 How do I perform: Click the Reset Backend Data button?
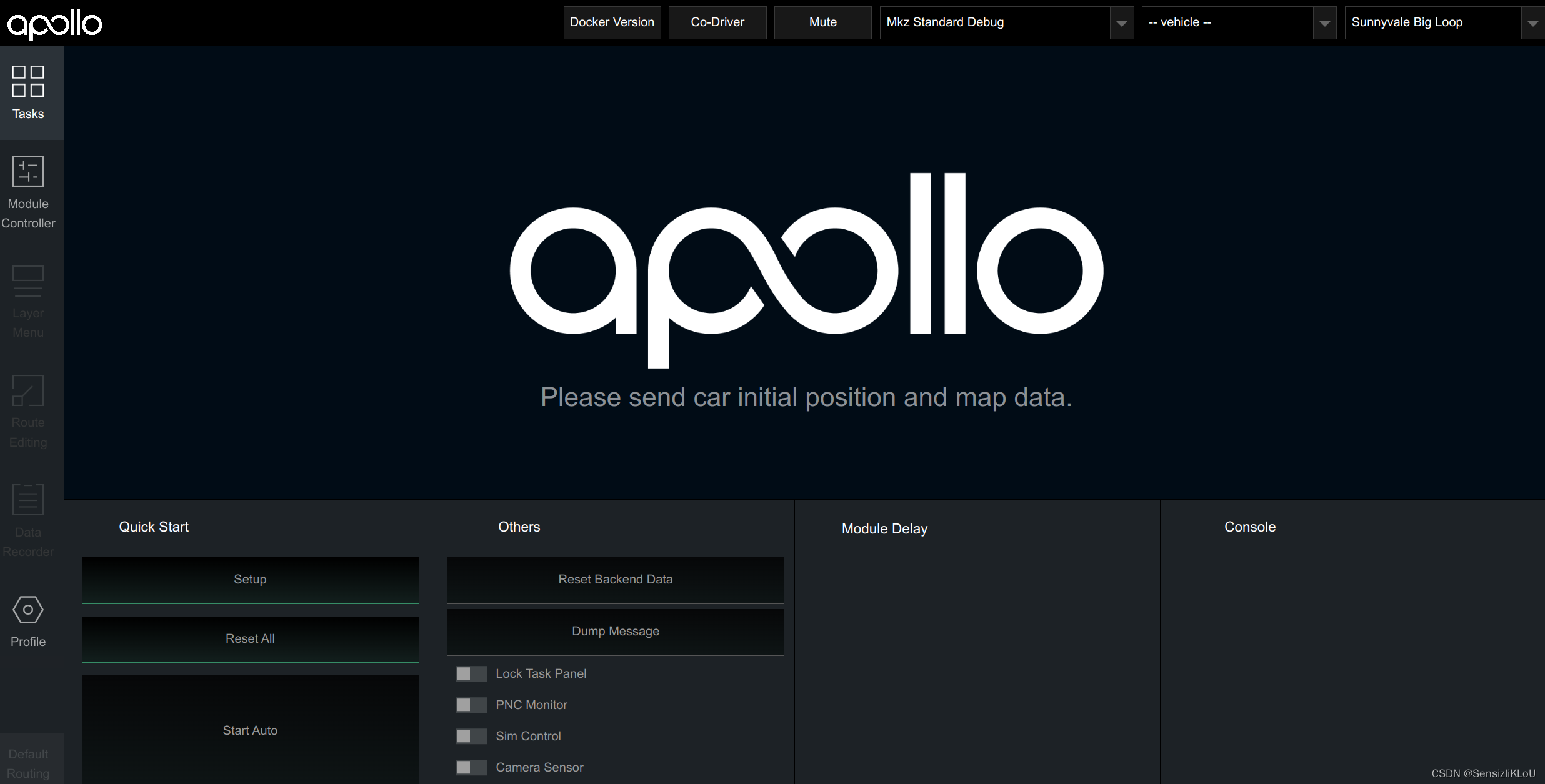[x=615, y=579]
